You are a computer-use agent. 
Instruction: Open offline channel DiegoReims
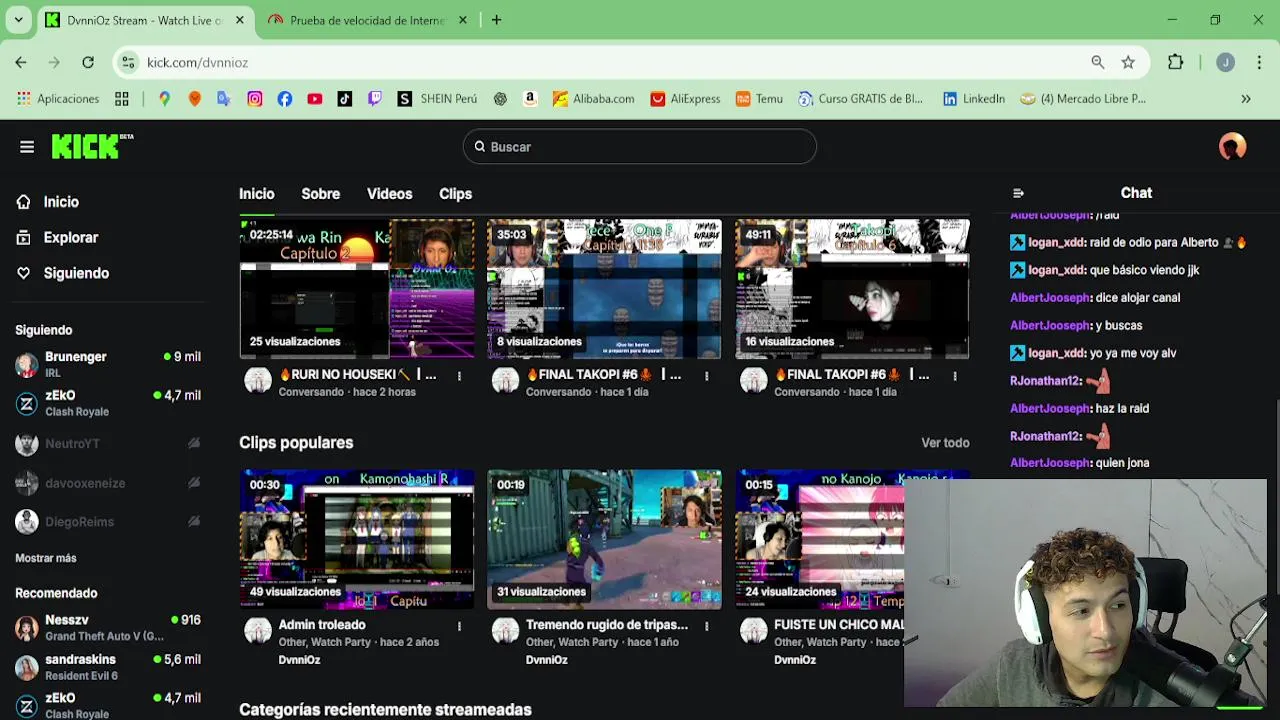108,522
